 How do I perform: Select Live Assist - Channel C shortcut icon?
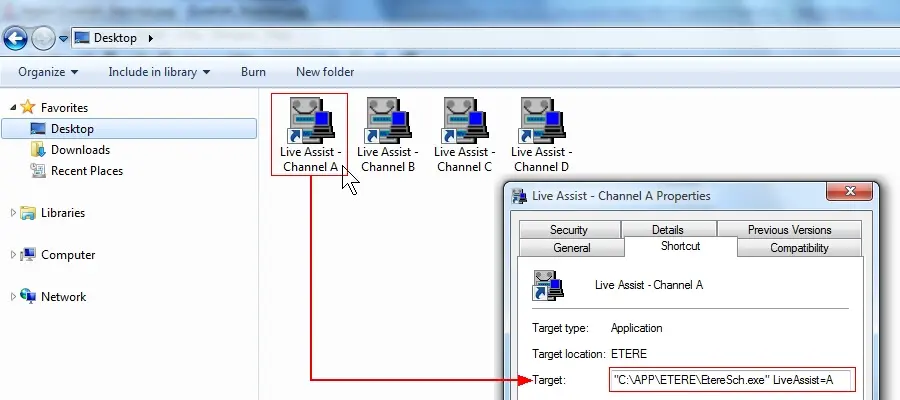coord(464,122)
